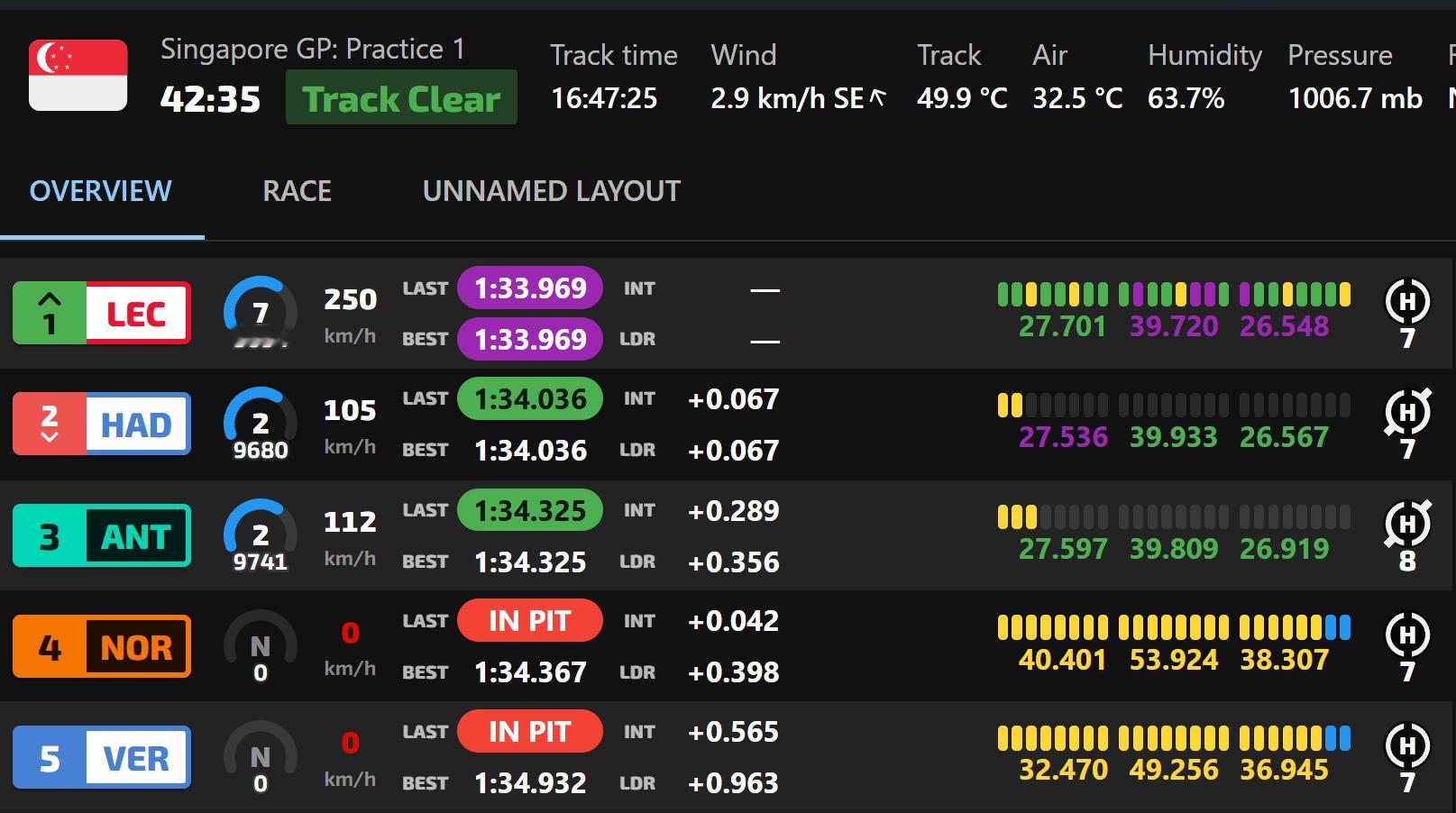Click the humidity value 63.7%

tap(1186, 98)
